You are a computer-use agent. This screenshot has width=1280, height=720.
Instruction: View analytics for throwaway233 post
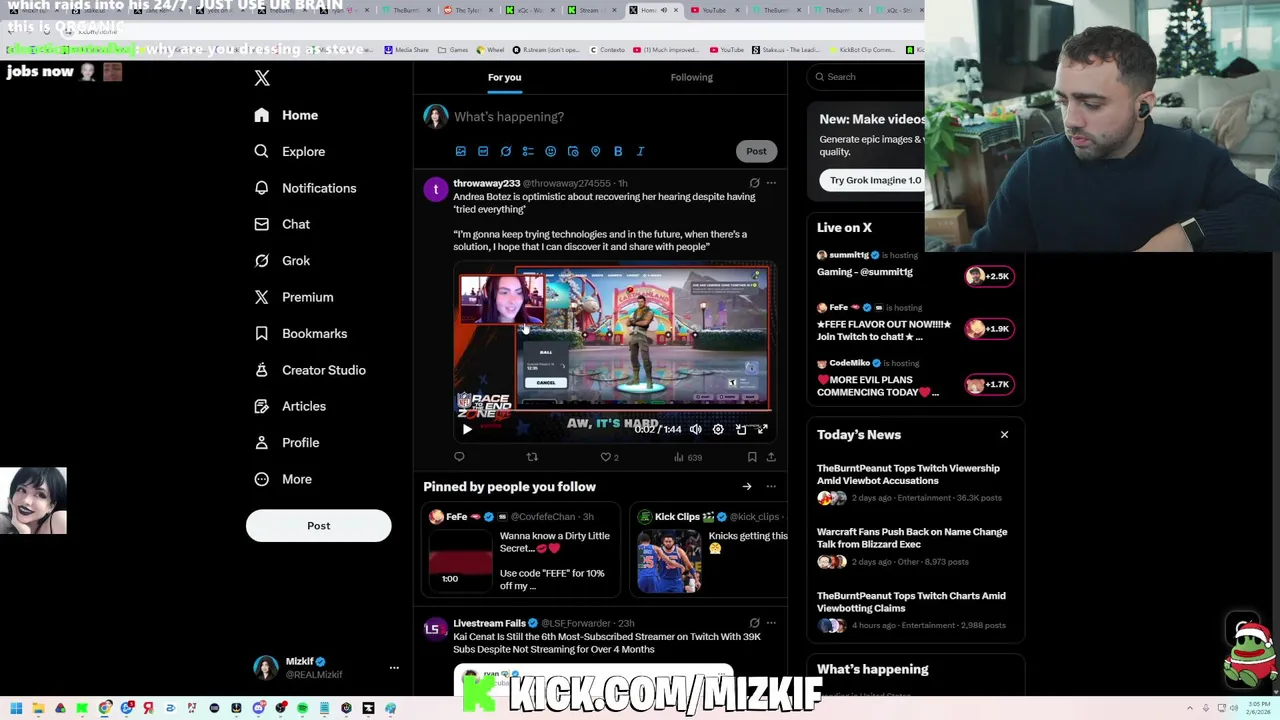click(x=687, y=457)
